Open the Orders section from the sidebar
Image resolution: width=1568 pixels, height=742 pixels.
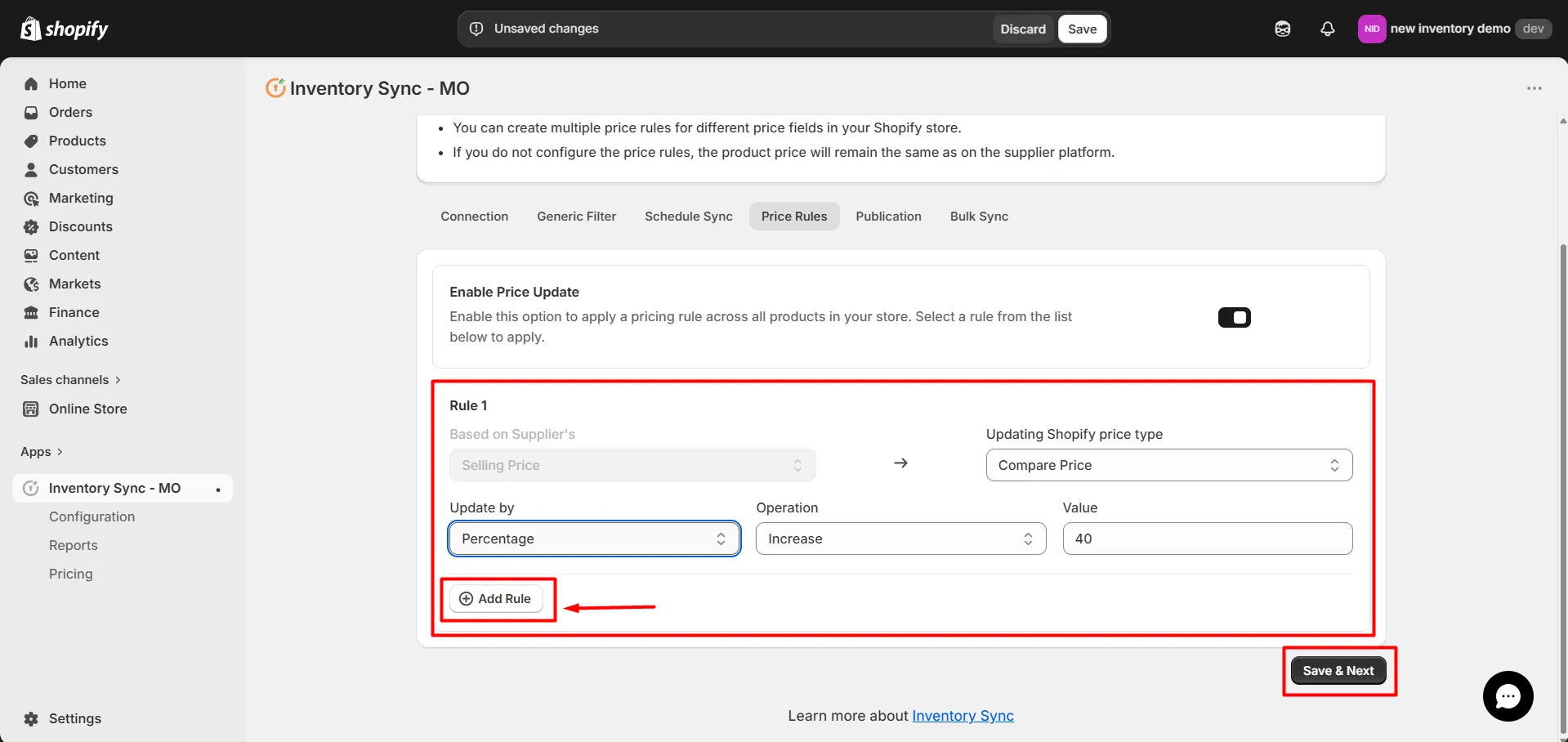click(x=69, y=112)
